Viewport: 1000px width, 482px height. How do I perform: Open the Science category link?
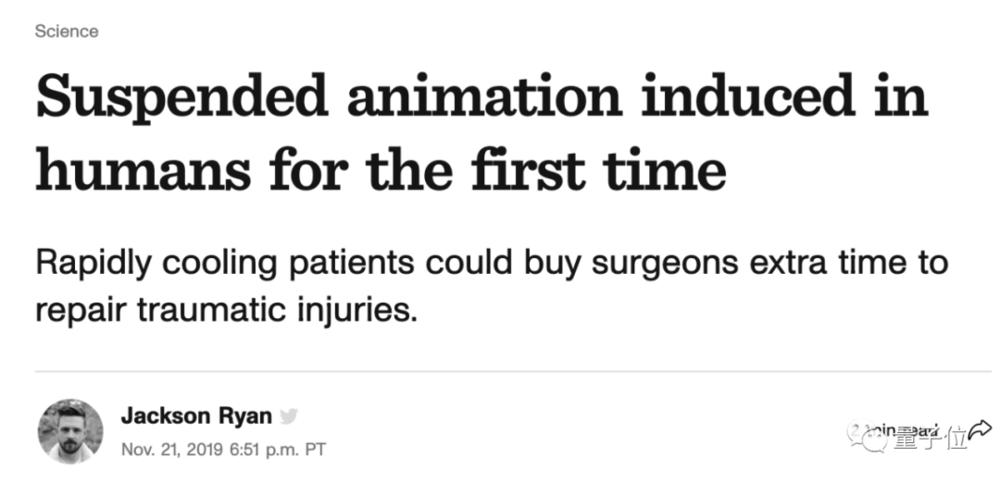click(x=67, y=31)
